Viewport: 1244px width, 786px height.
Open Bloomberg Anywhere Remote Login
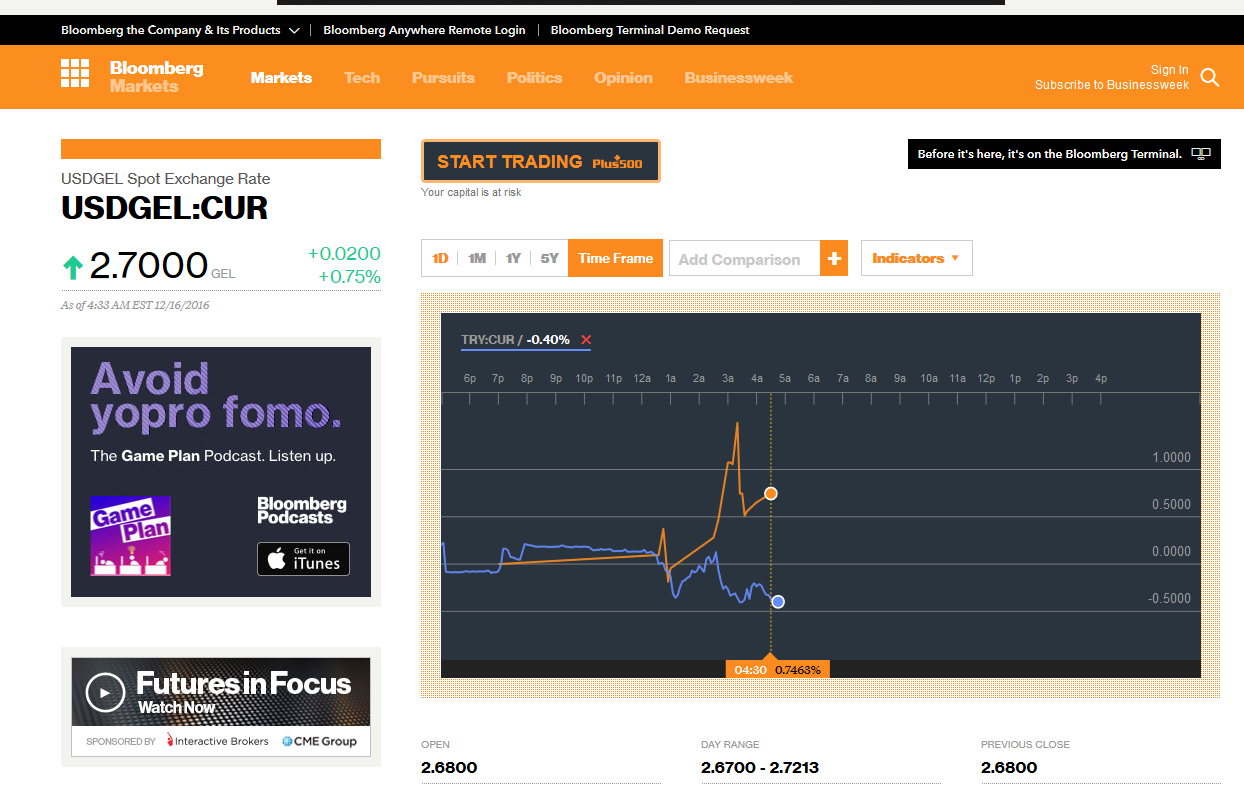(x=424, y=30)
